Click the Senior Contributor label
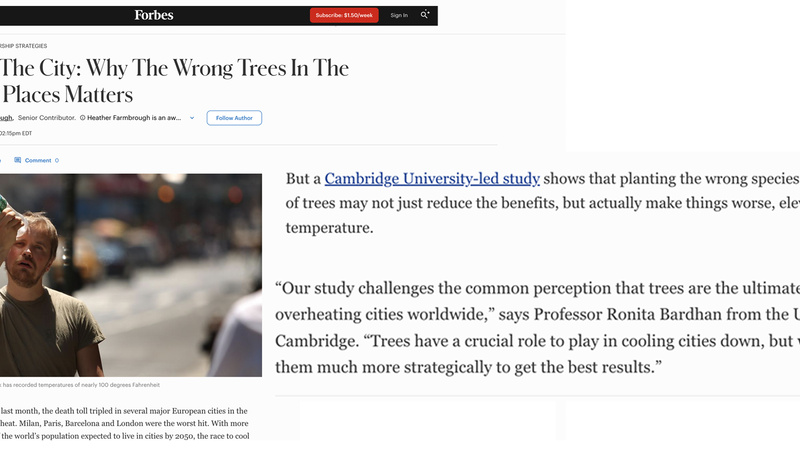This screenshot has width=800, height=450. click(46, 118)
